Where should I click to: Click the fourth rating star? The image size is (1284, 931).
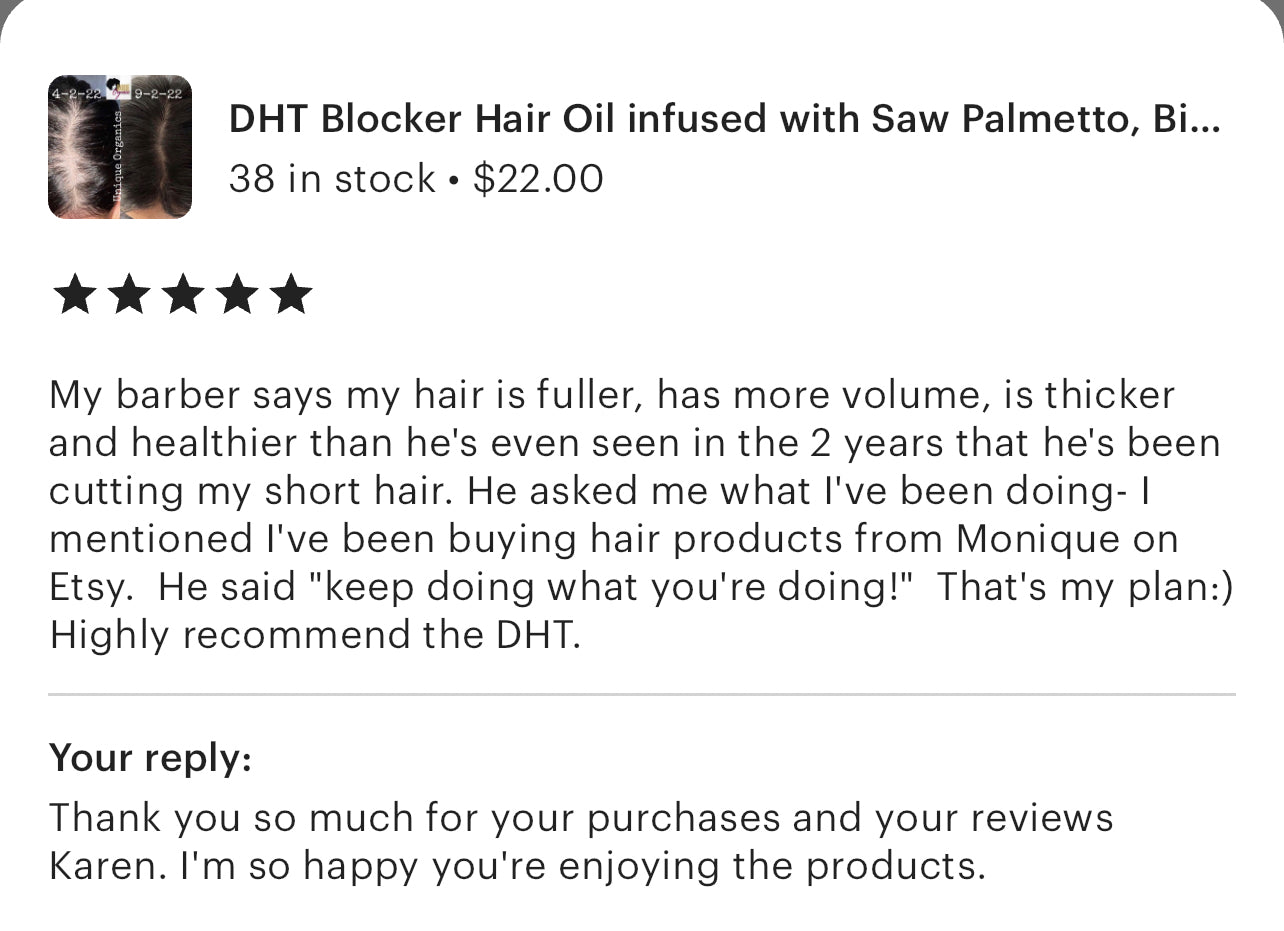[x=238, y=293]
